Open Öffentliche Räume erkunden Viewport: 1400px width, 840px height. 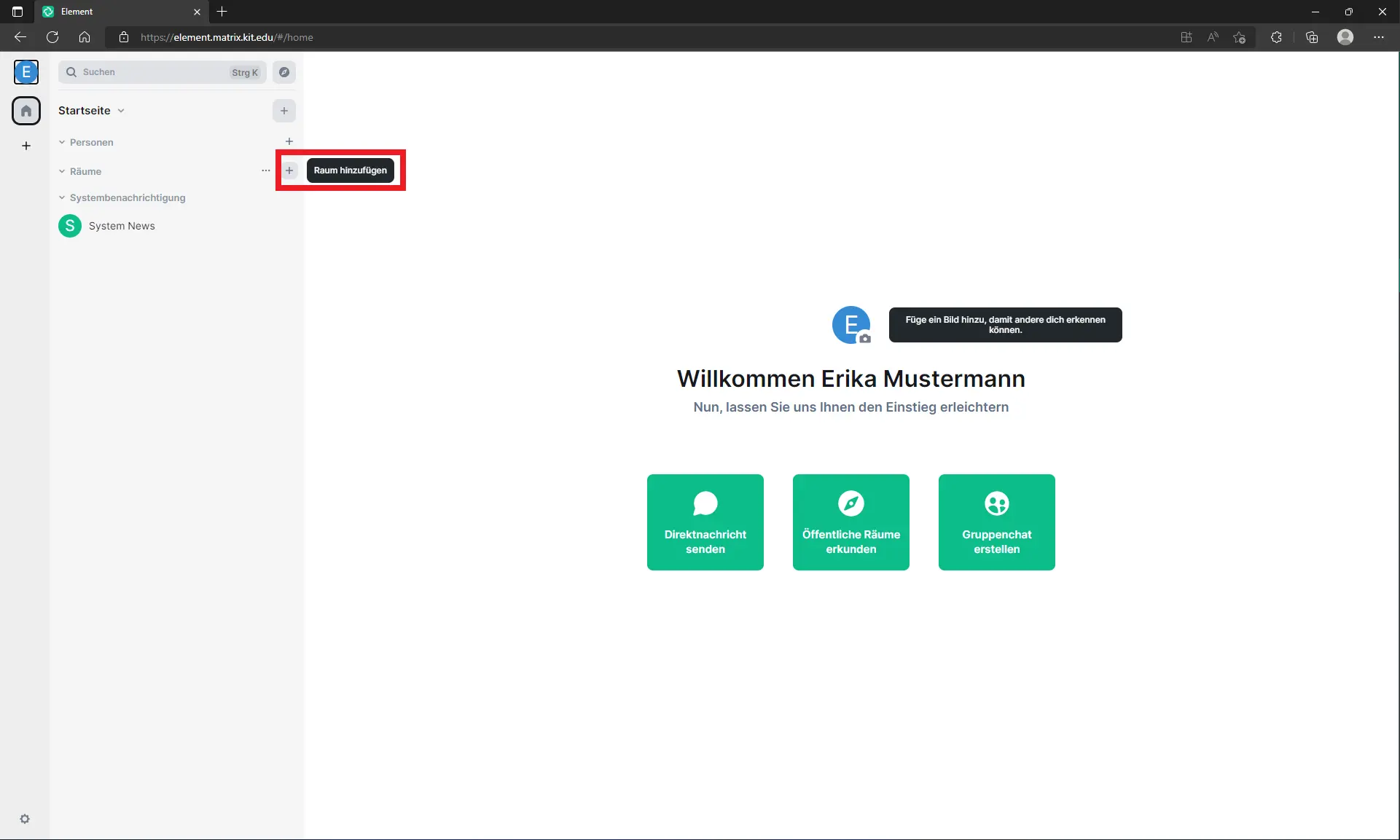click(850, 522)
